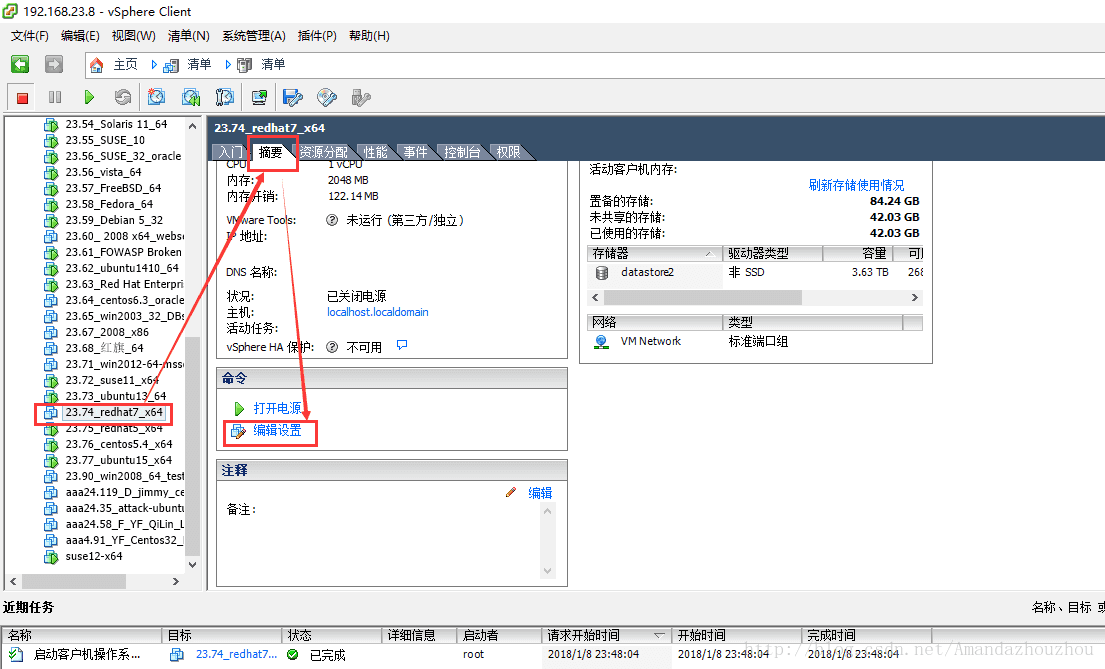This screenshot has height=669, width=1105.
Task: Click the revert to snapshot icon
Action: point(191,97)
